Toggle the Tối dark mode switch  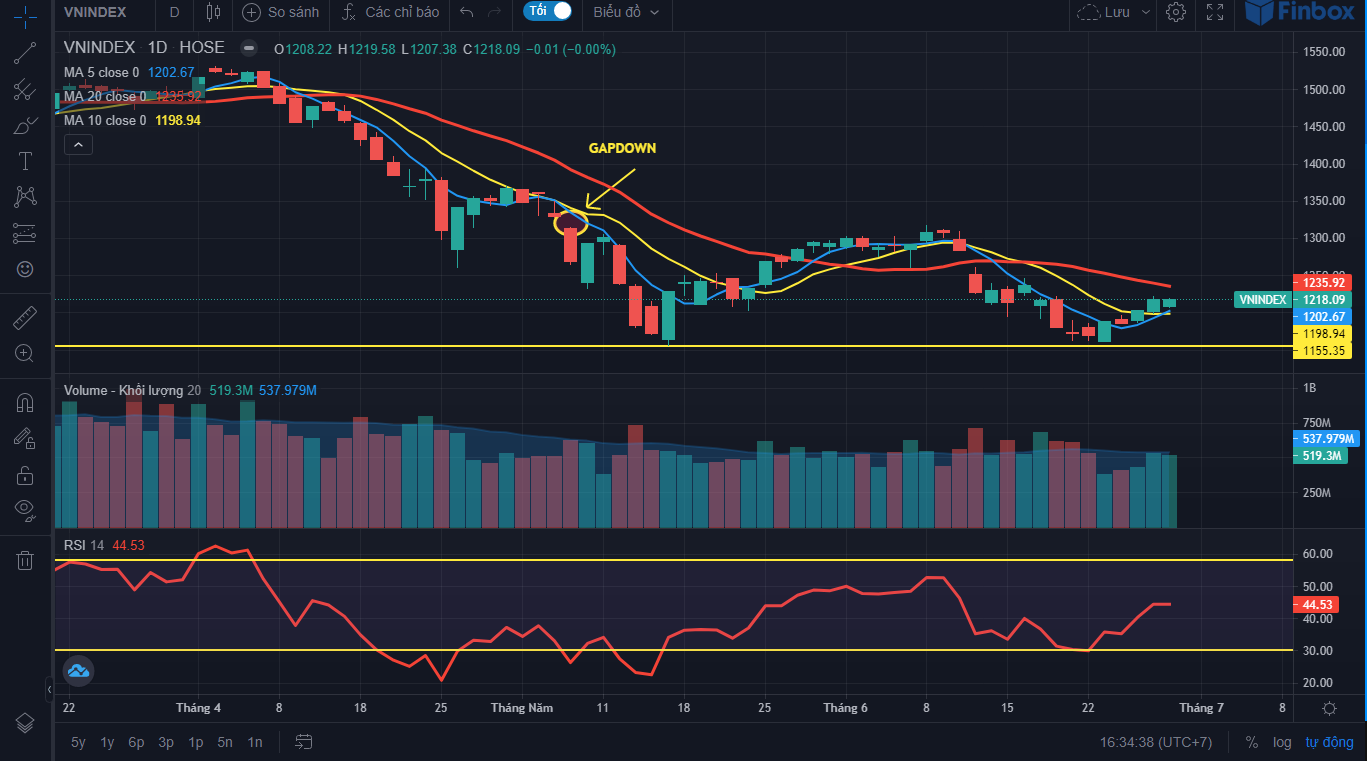(549, 12)
